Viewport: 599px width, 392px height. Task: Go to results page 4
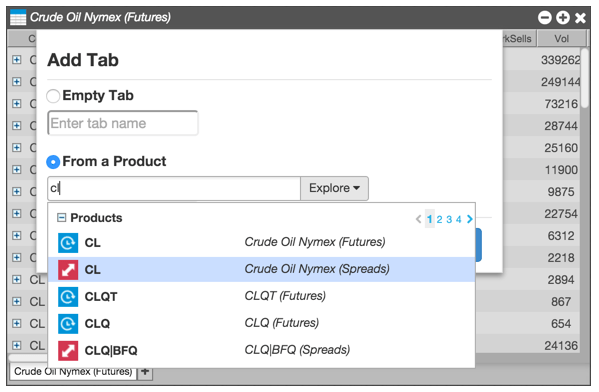point(459,219)
